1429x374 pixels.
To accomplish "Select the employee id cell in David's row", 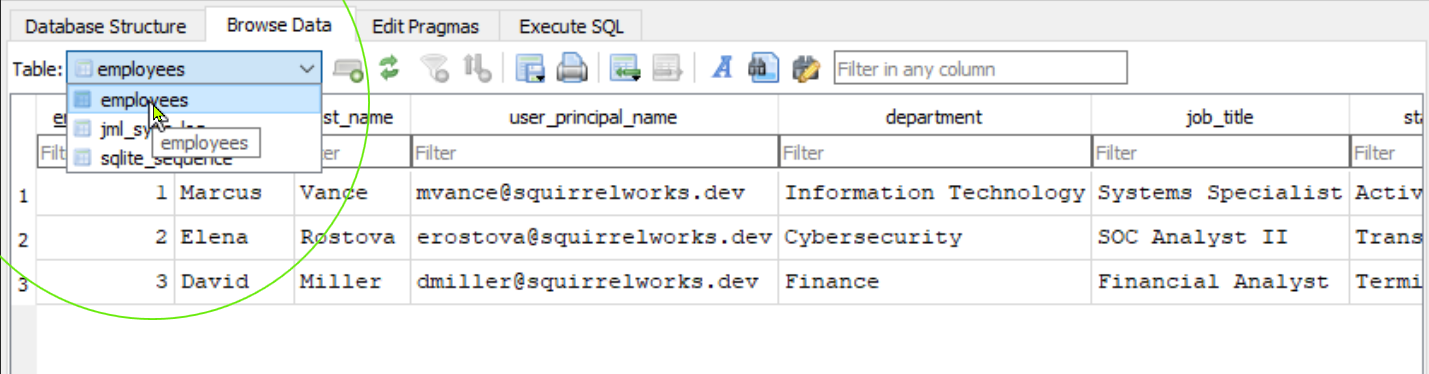I will [x=106, y=282].
